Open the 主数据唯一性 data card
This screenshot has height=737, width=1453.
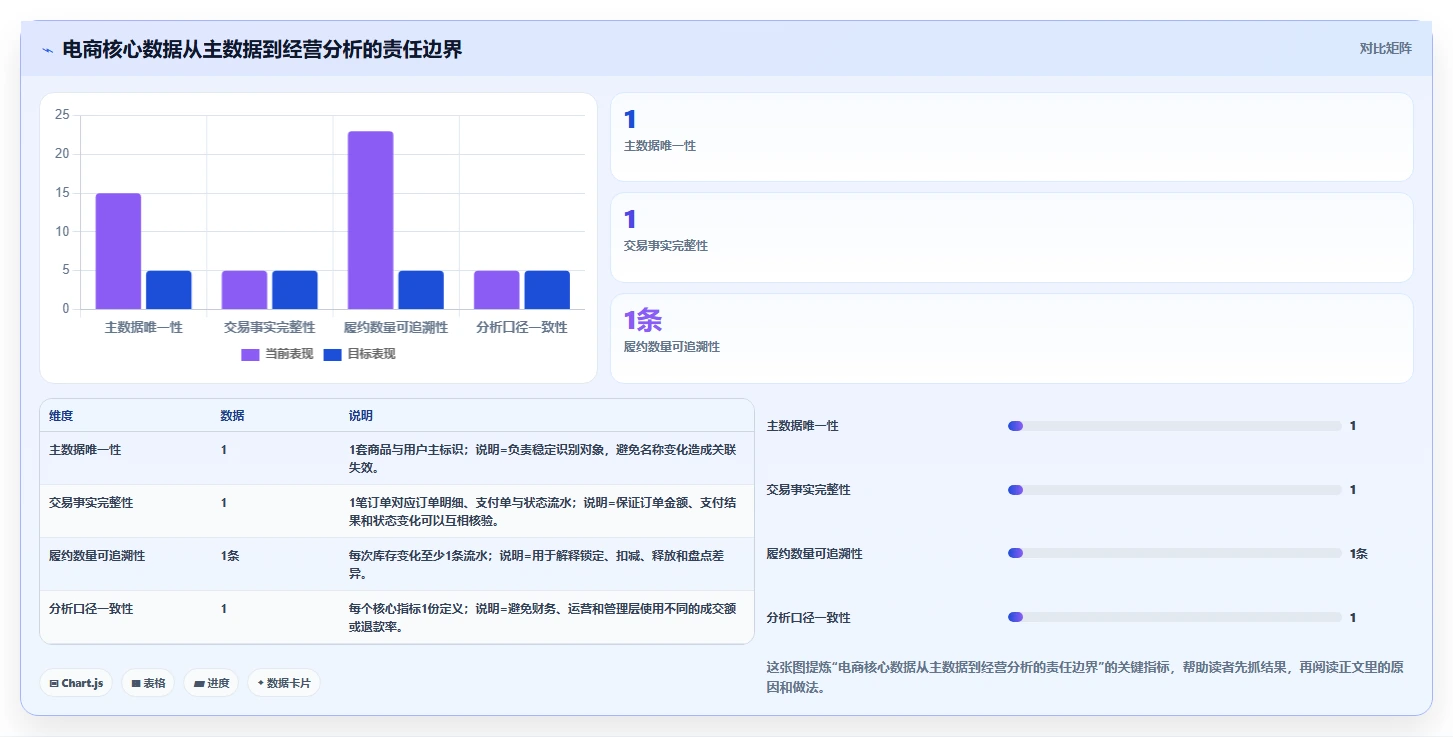[1012, 137]
